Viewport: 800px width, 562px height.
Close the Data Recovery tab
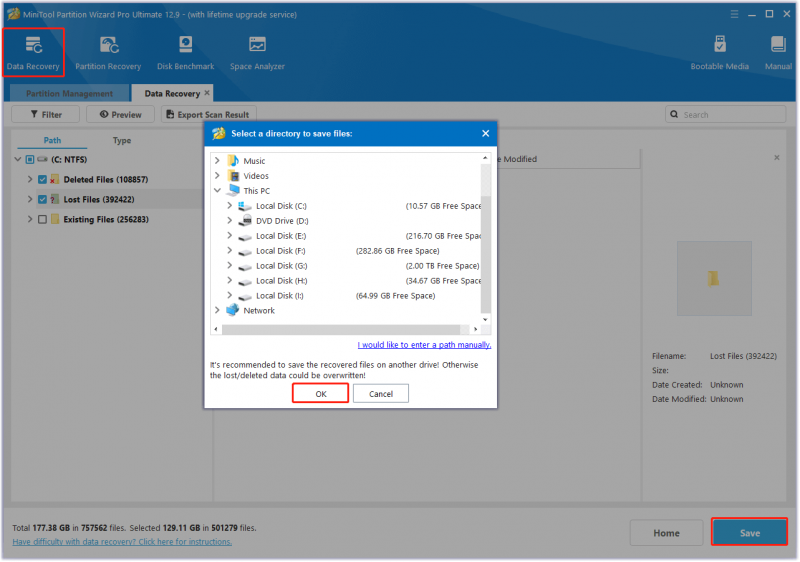(207, 93)
